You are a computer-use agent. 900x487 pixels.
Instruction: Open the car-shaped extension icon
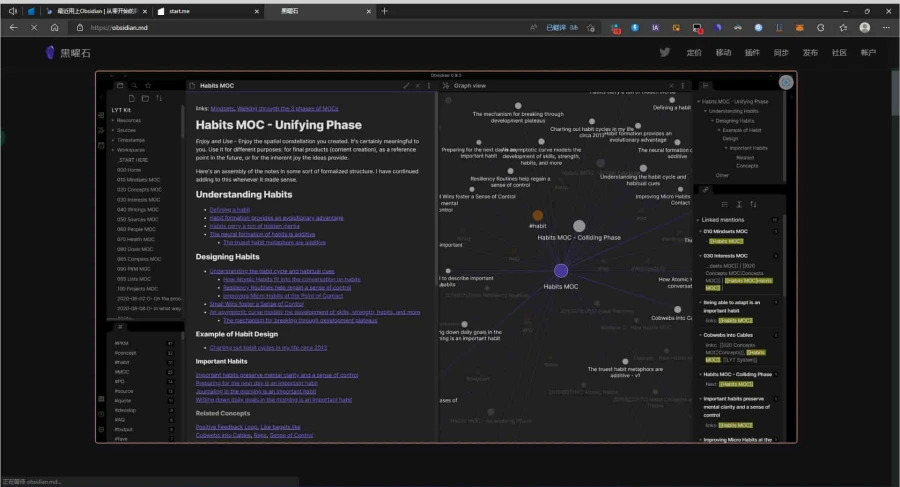coord(738,28)
